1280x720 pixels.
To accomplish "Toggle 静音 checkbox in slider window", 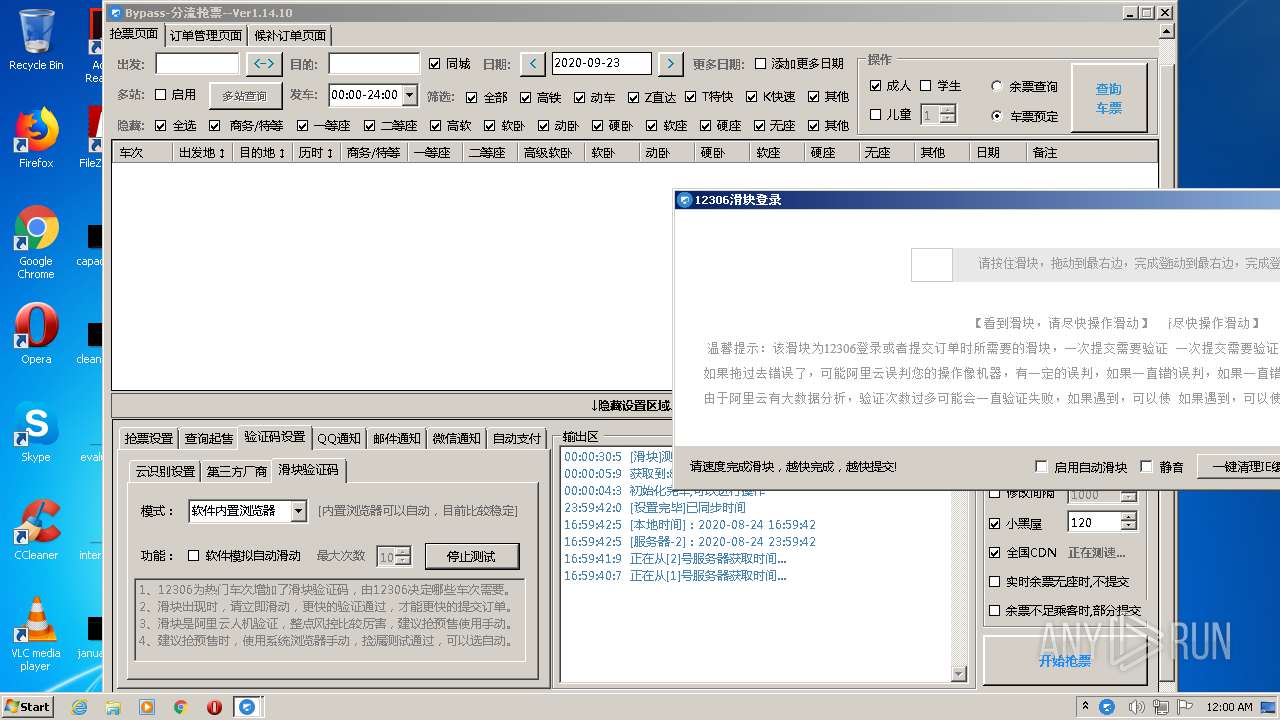I will click(1146, 467).
